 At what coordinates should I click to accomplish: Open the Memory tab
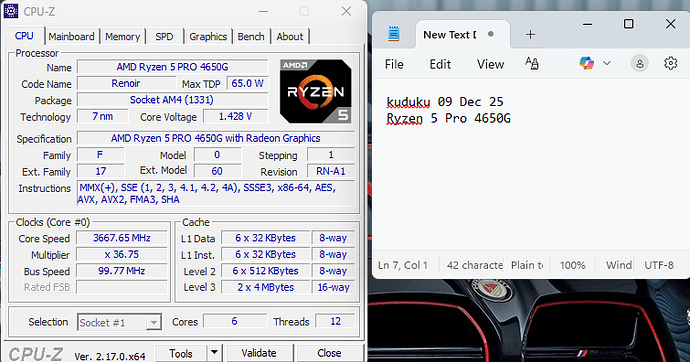pos(122,37)
